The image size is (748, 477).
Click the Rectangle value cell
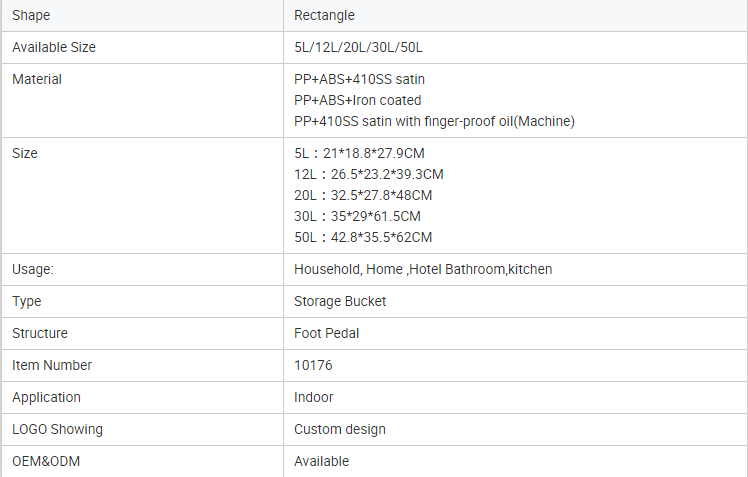click(324, 15)
